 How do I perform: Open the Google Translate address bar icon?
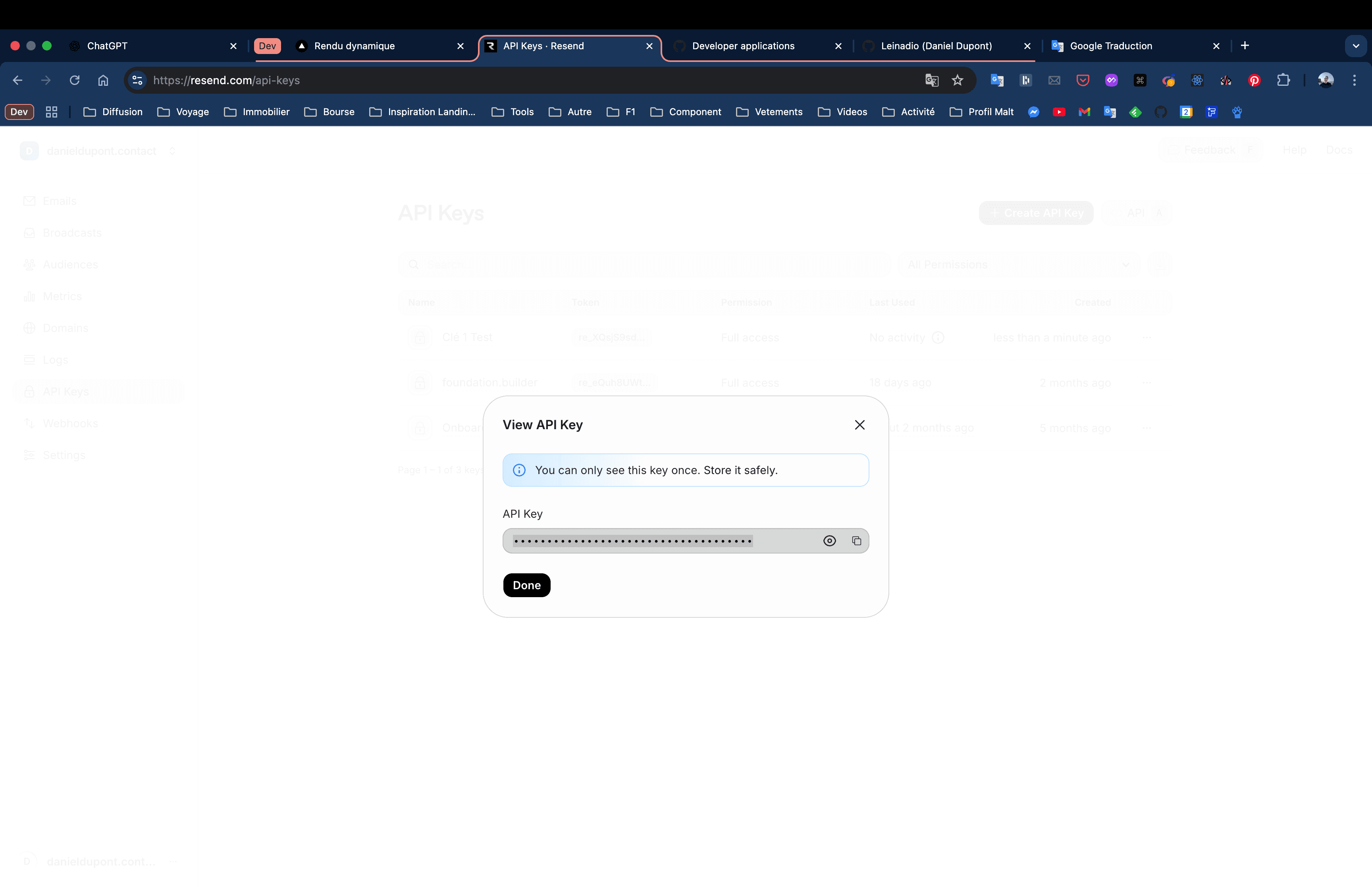tap(932, 81)
